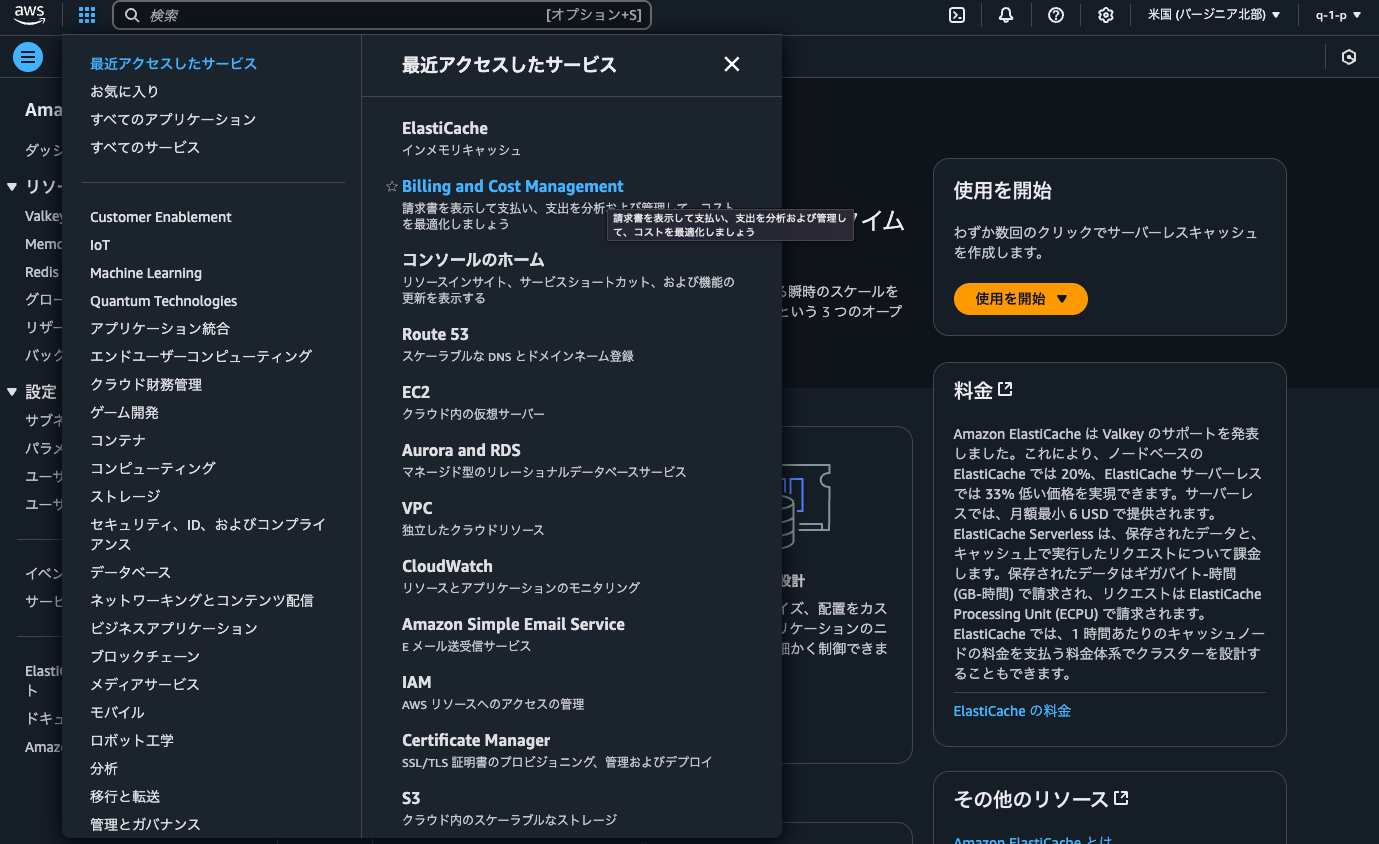Open 管理とガバナンス category

coord(145,825)
